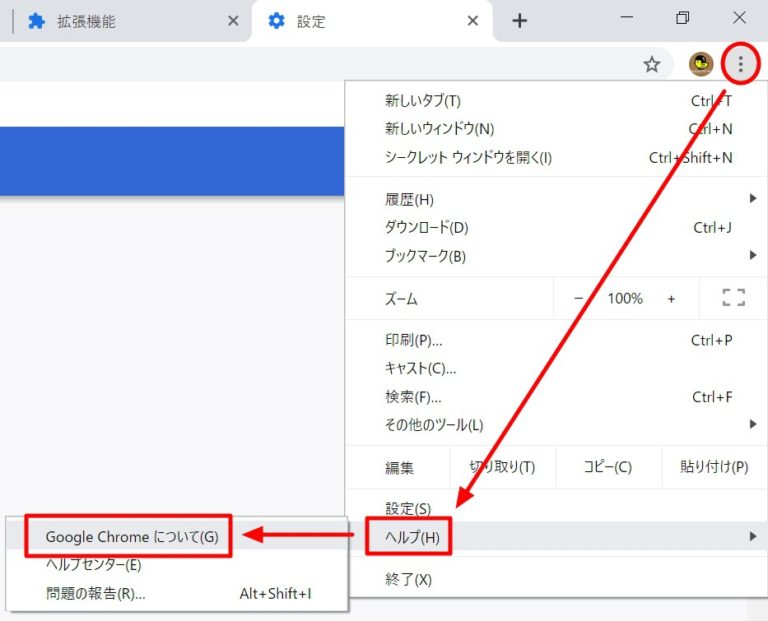The height and width of the screenshot is (621, 768).
Task: Click the fullscreen icon in Zoom row
Action: [x=733, y=298]
